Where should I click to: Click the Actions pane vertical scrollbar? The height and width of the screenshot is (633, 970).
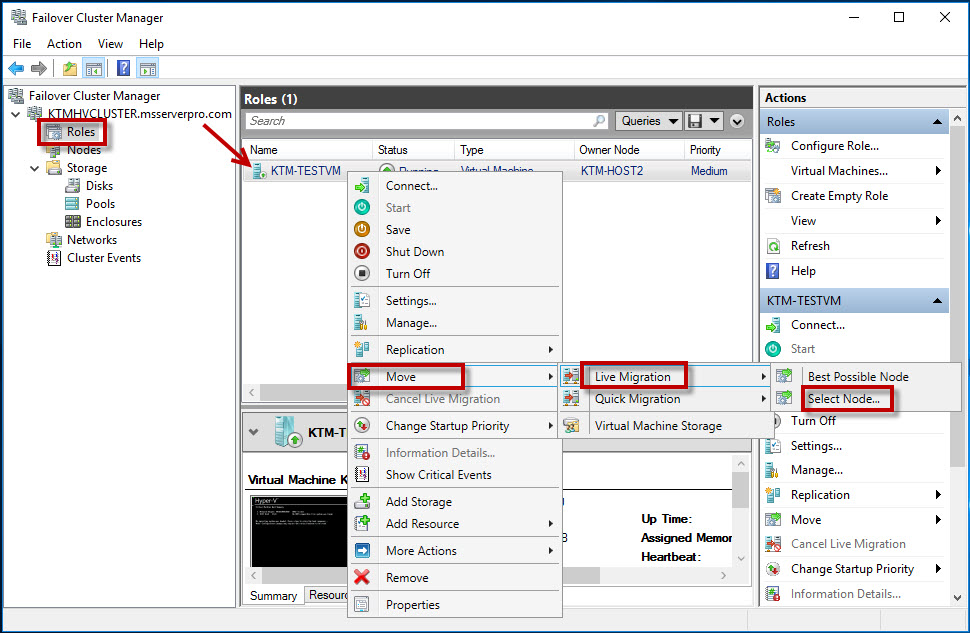[x=957, y=358]
